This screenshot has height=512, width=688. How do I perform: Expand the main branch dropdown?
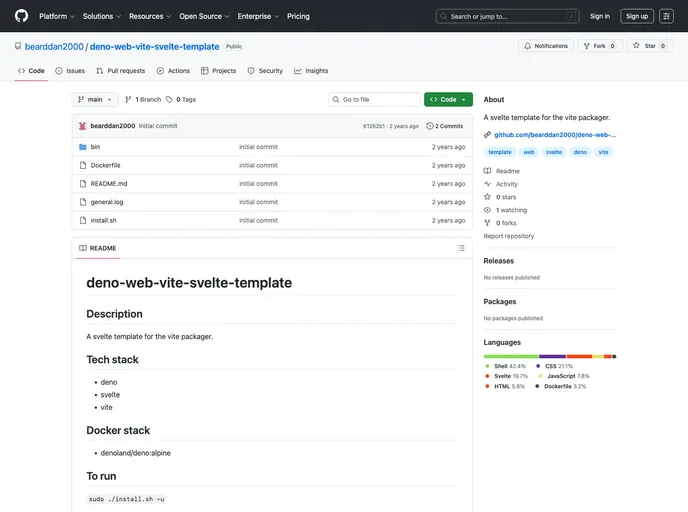click(x=95, y=100)
